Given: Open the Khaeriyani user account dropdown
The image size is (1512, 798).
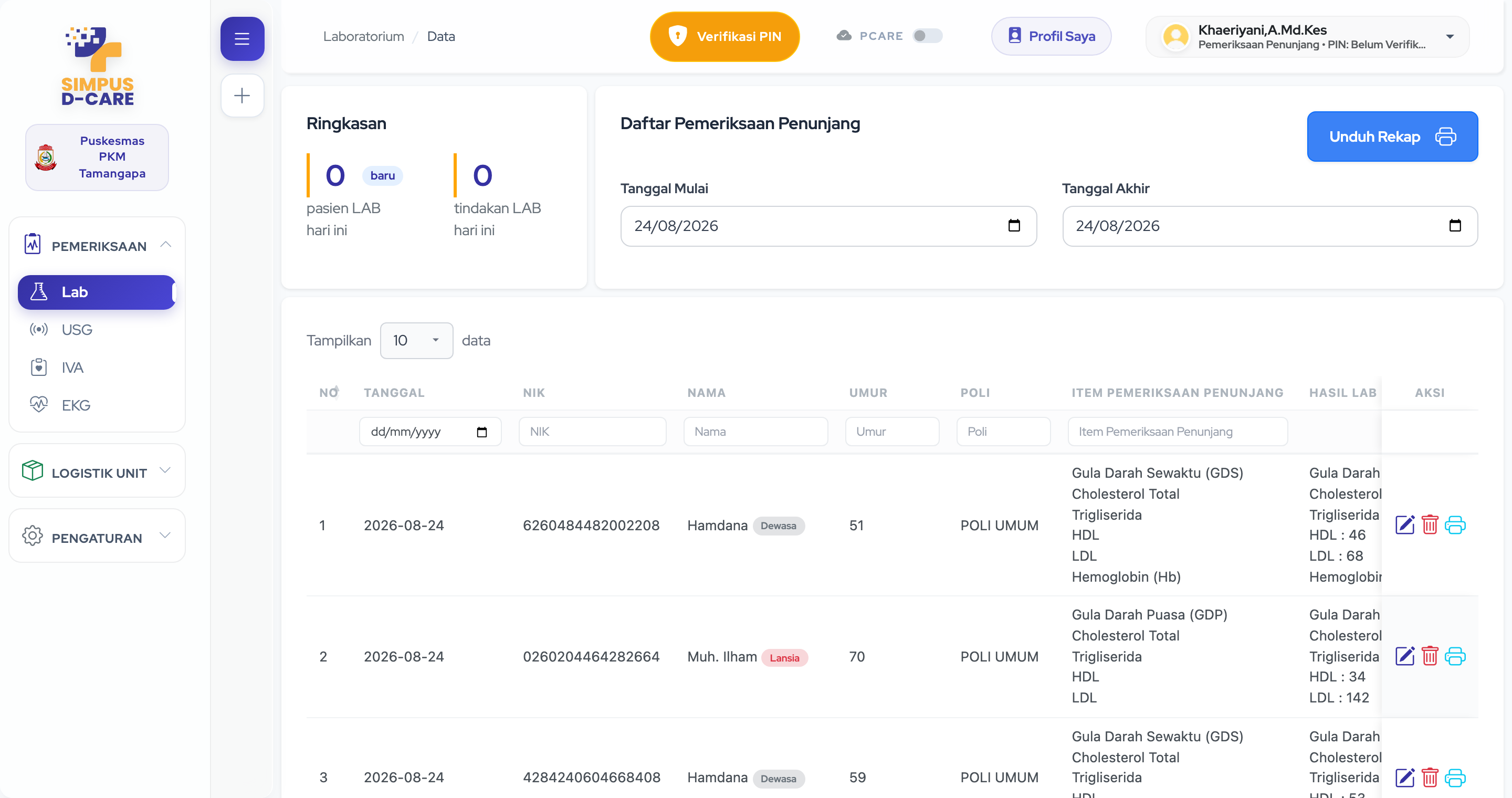Looking at the screenshot, I should [1307, 36].
